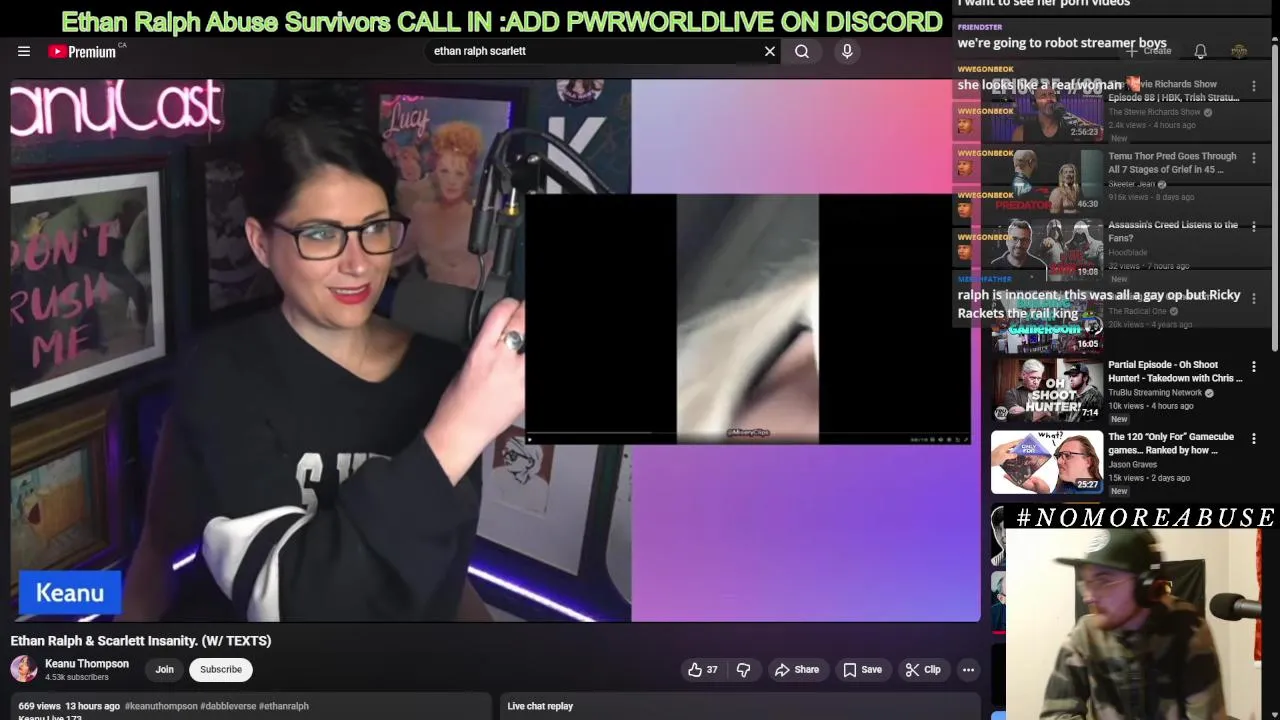This screenshot has height=720, width=1280.
Task: Click '37' like count
Action: (712, 670)
